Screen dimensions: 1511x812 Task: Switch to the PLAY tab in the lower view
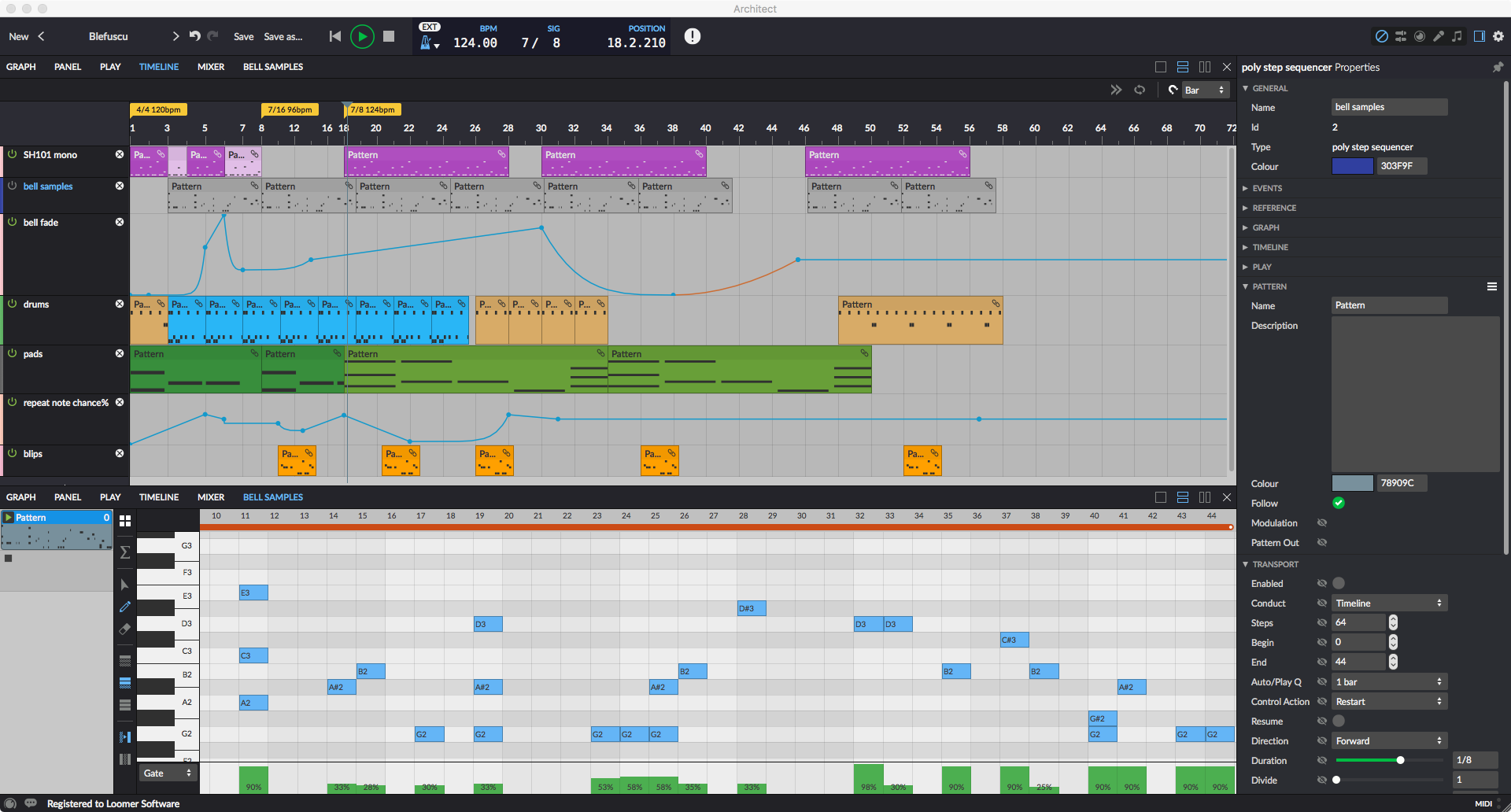[110, 497]
